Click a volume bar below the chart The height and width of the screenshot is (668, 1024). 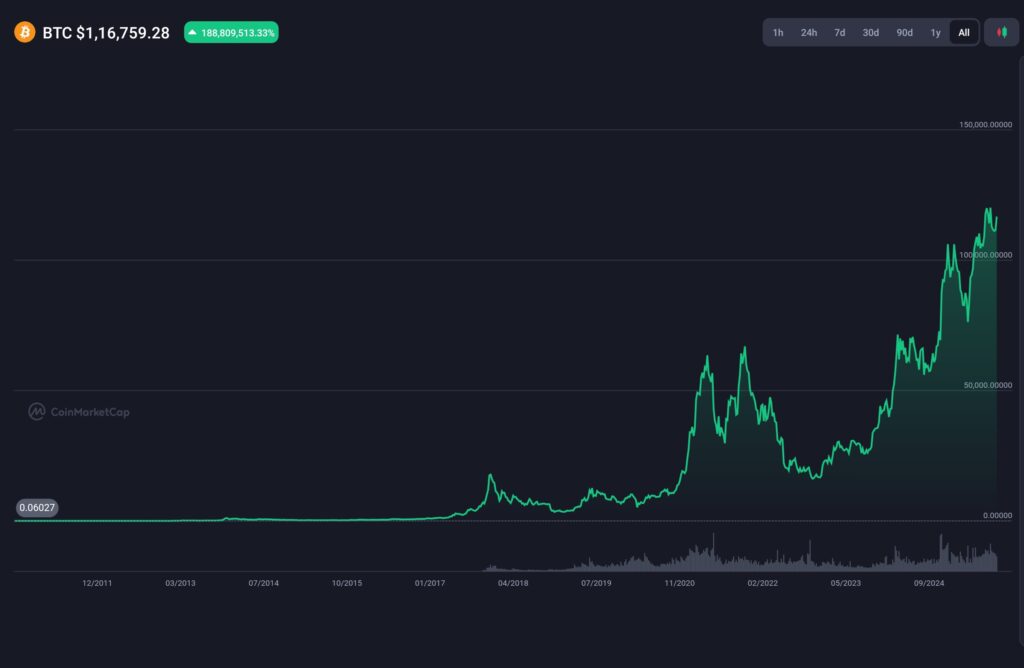coord(712,550)
